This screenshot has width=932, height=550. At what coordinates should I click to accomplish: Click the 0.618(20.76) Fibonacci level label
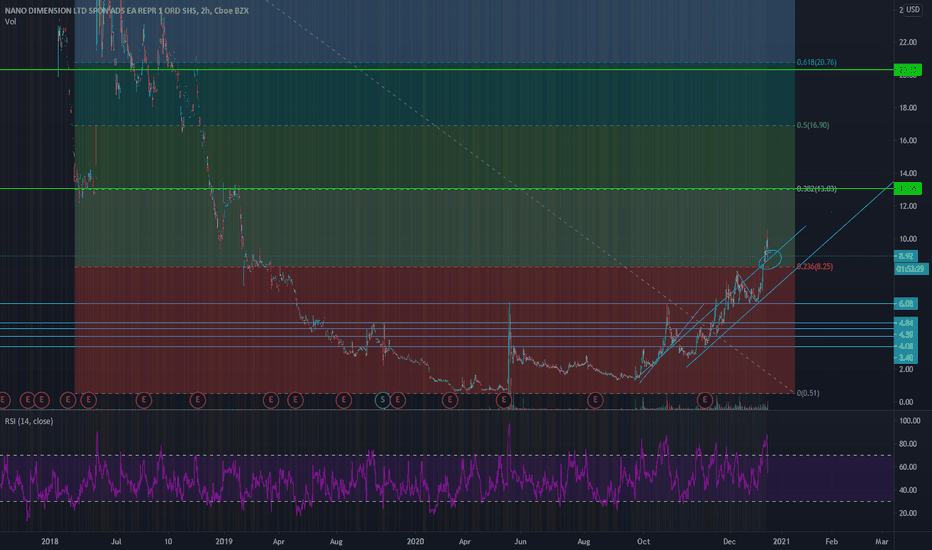coord(816,62)
